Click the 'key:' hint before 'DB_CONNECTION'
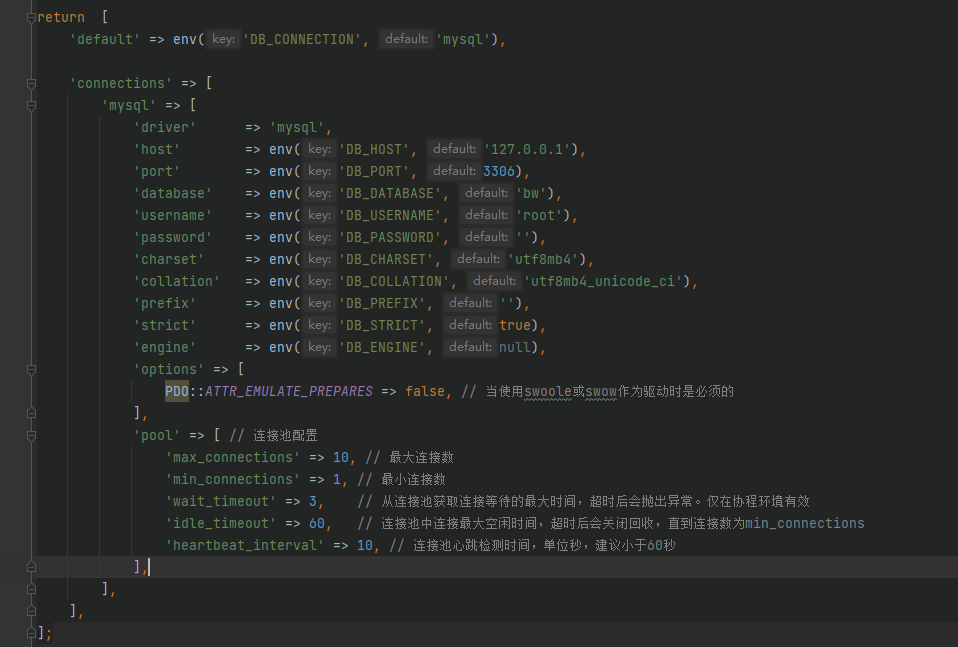The image size is (958, 647). click(224, 39)
